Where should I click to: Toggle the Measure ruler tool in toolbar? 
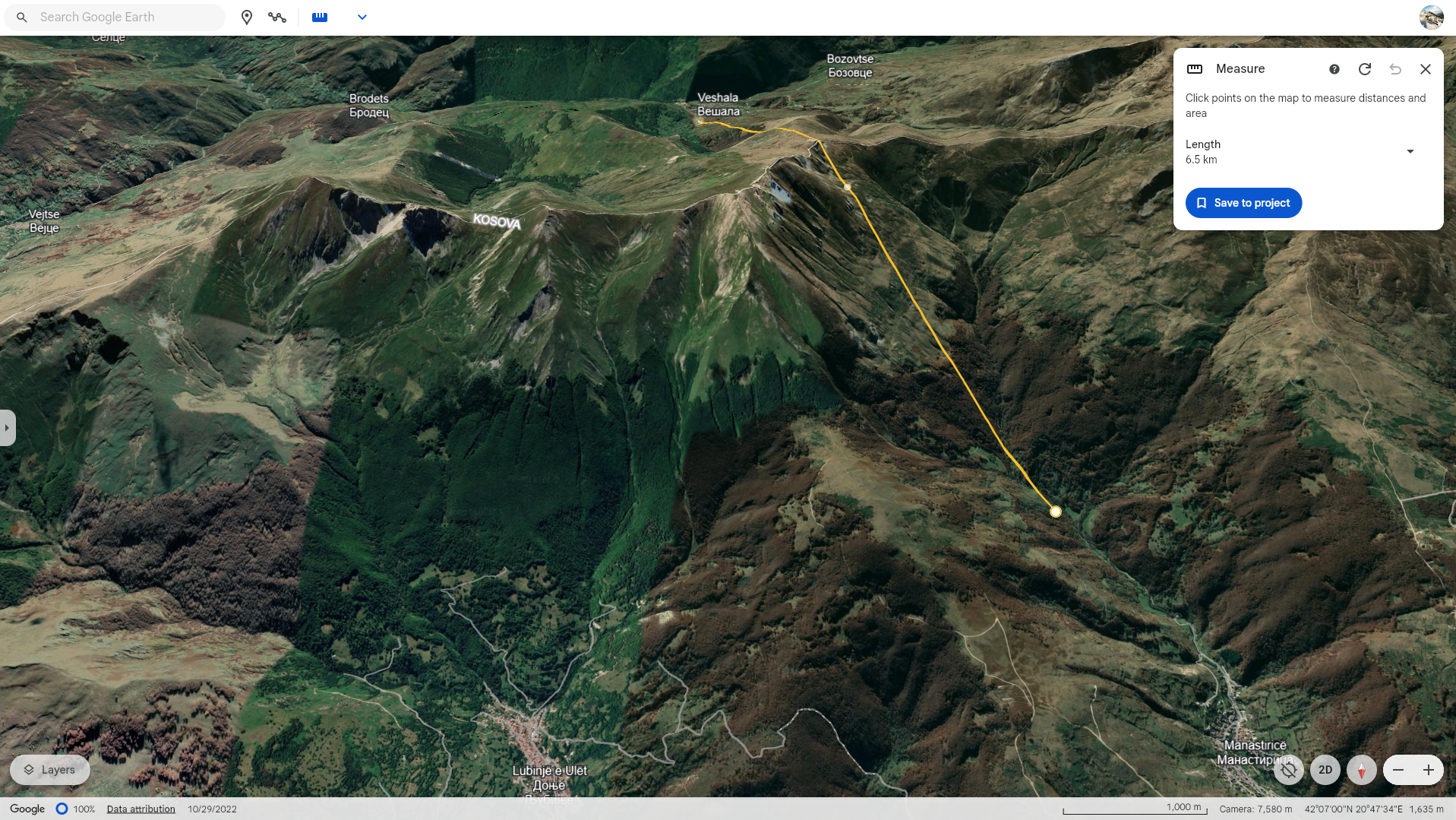(x=320, y=17)
